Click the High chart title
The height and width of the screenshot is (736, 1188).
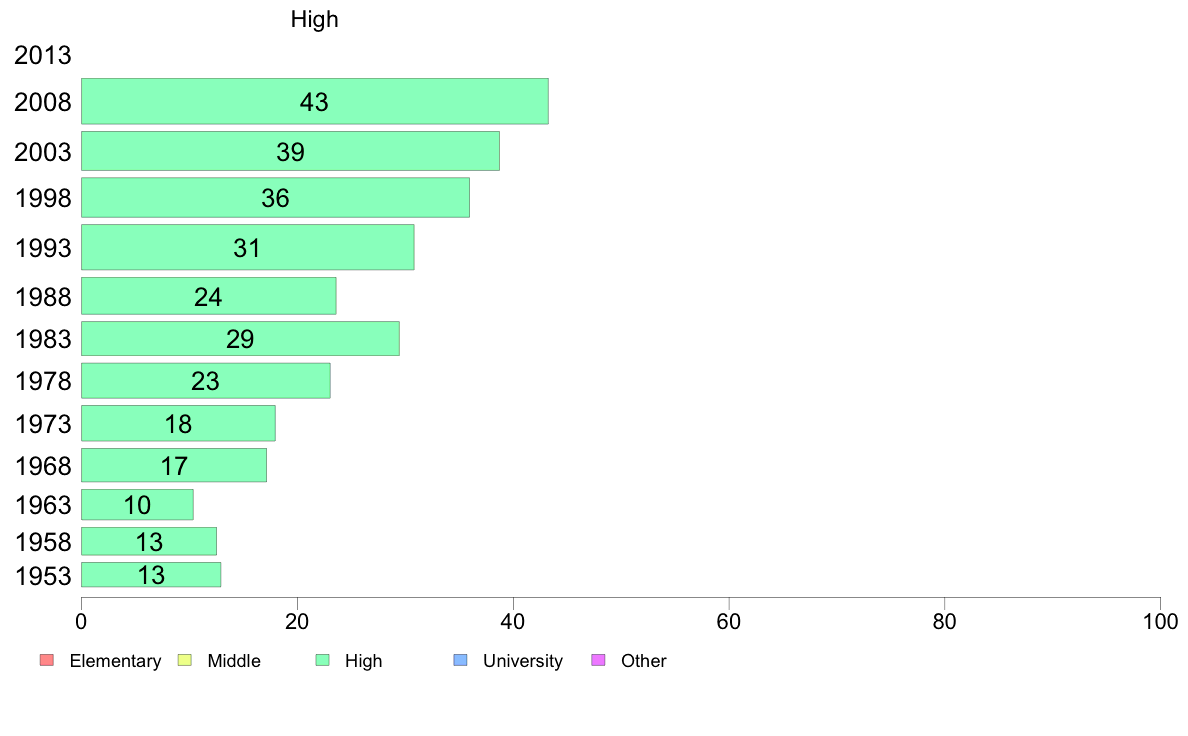coord(314,20)
